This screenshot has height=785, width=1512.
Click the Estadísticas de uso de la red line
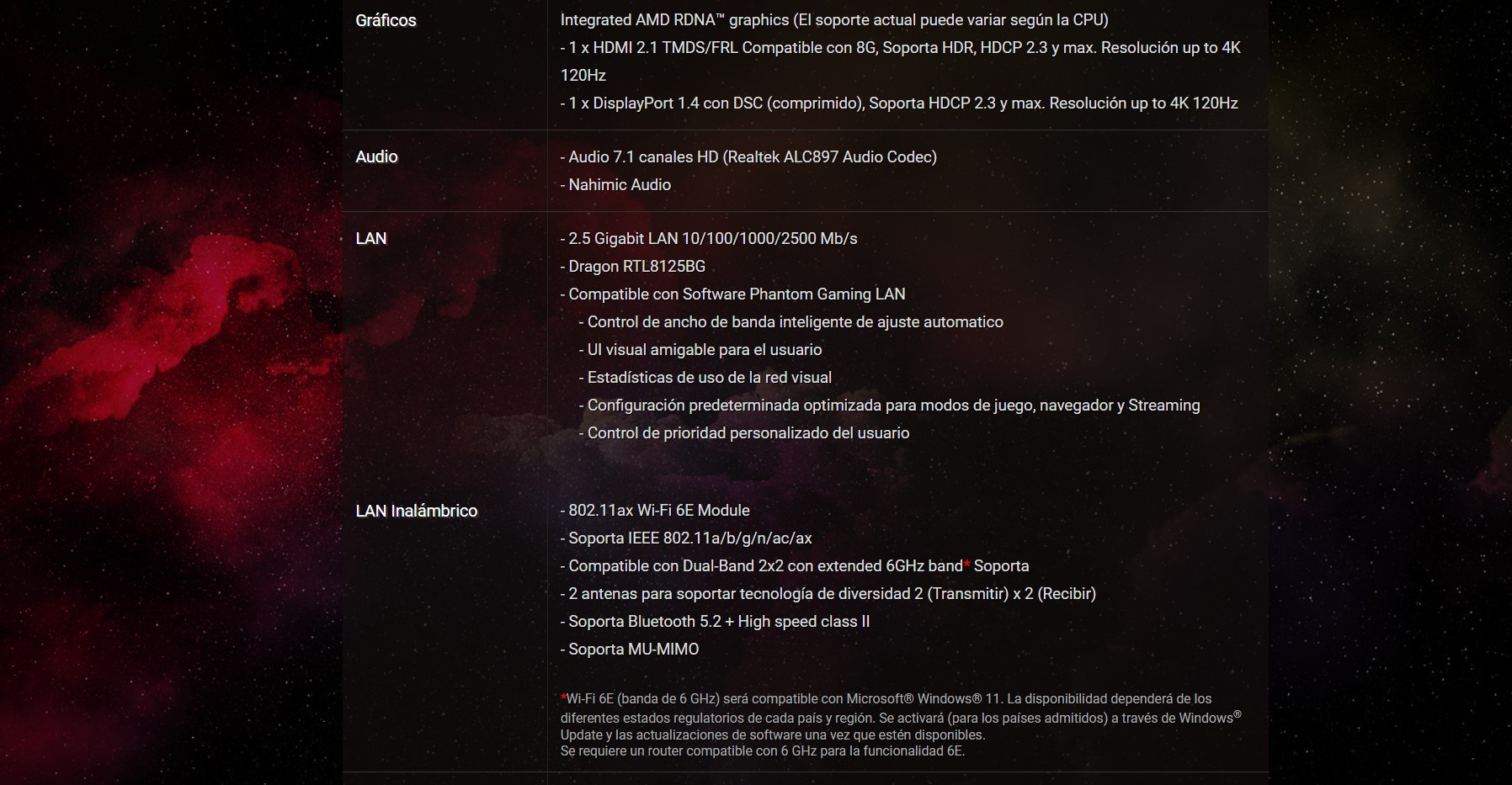pyautogui.click(x=705, y=377)
